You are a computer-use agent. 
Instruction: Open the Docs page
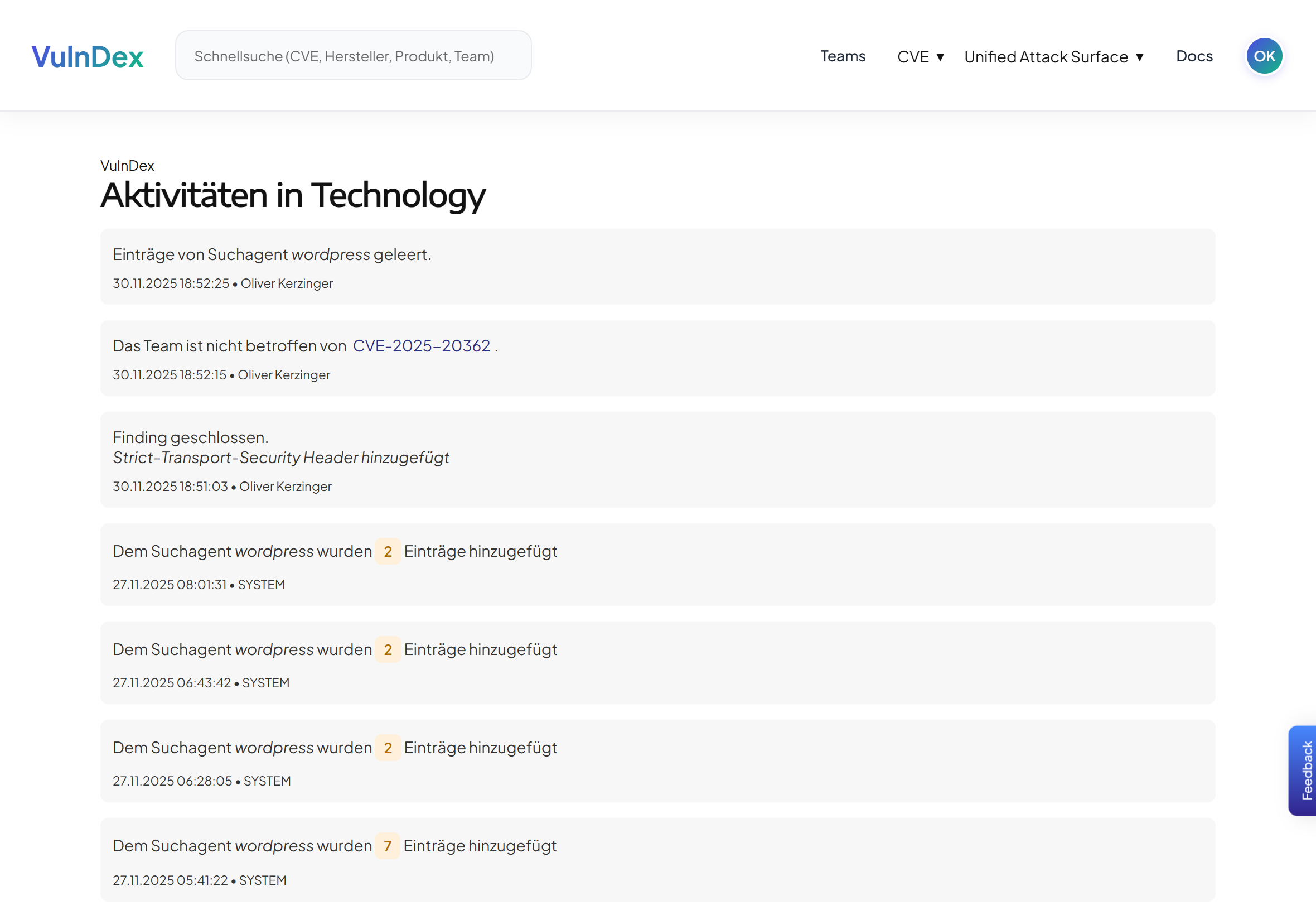[x=1194, y=56]
